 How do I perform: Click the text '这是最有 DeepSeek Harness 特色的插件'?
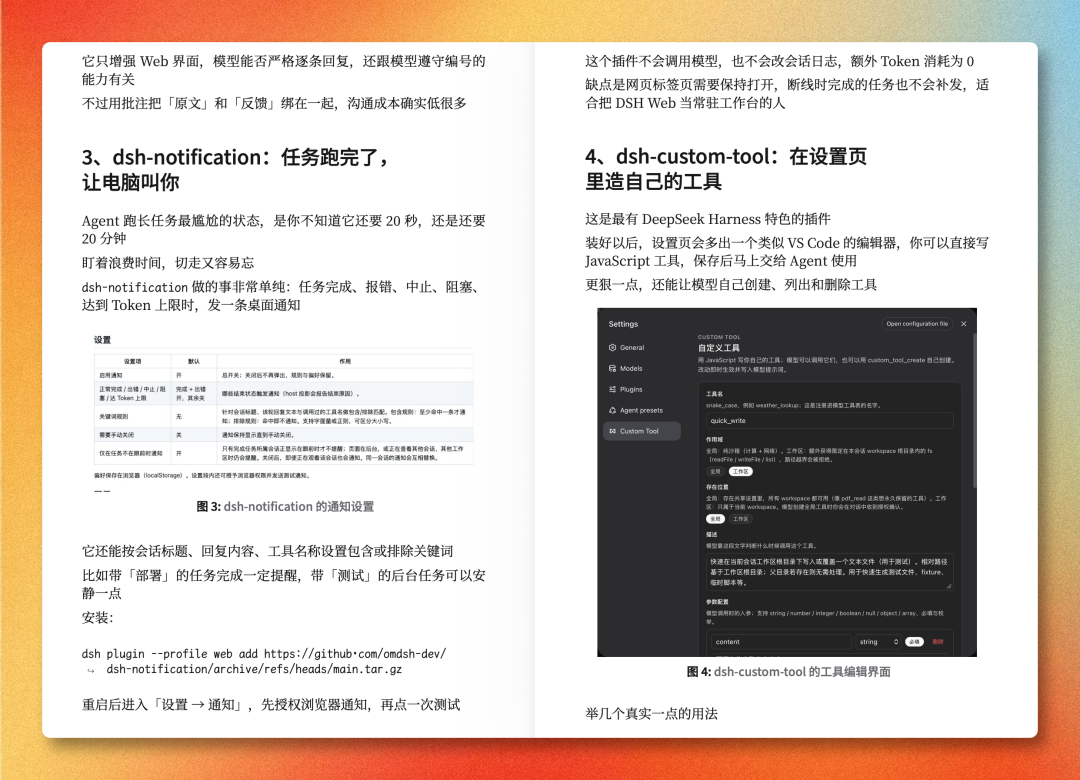tap(707, 219)
